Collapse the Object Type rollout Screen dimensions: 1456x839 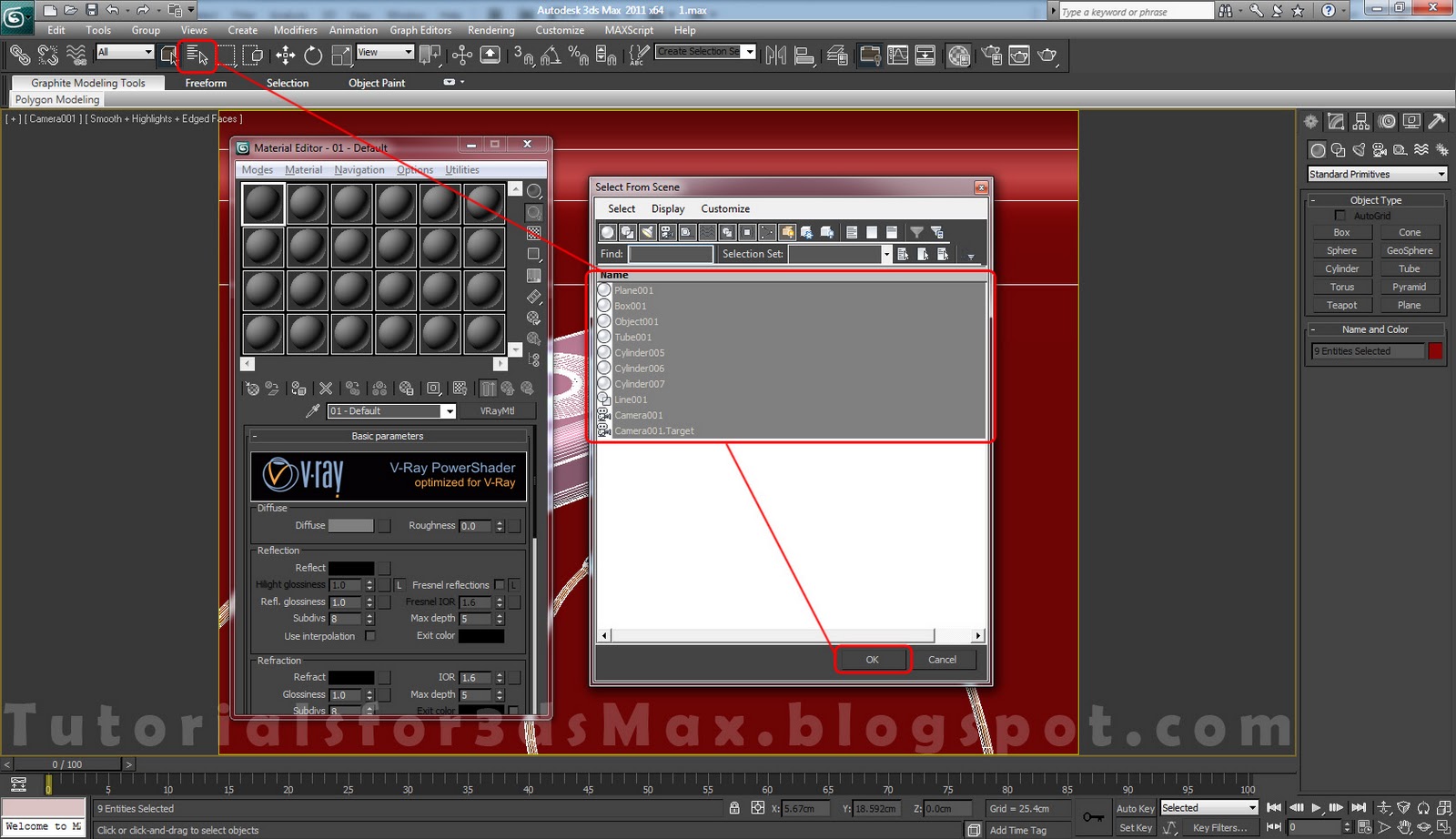pos(1376,200)
